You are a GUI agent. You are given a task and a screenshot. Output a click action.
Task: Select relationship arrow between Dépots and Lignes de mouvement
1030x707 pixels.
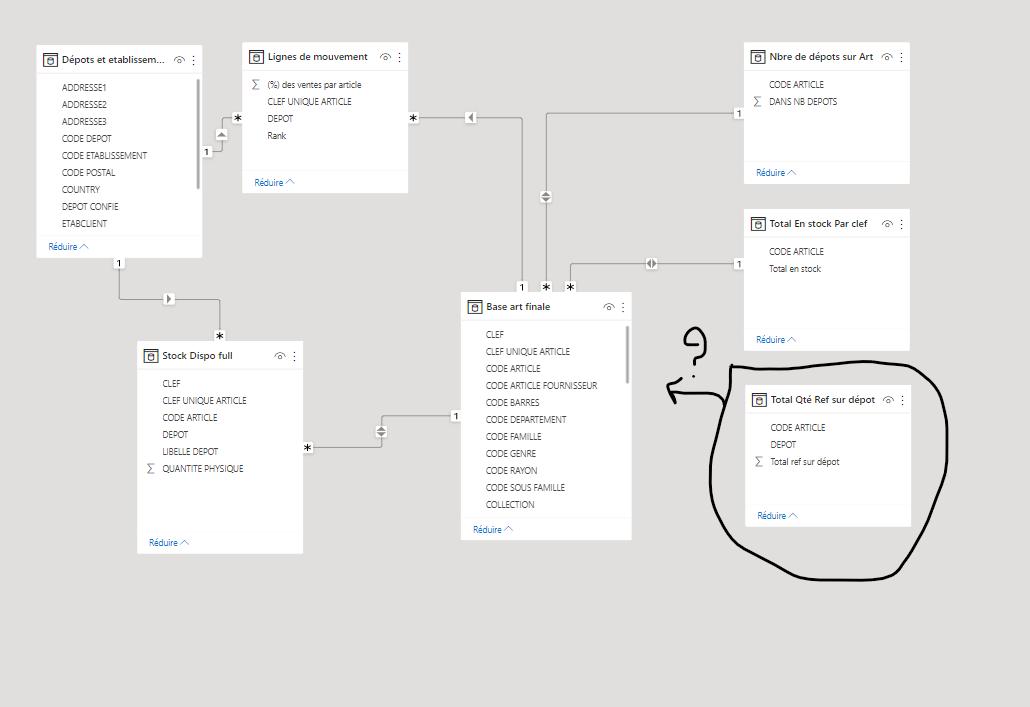(221, 135)
